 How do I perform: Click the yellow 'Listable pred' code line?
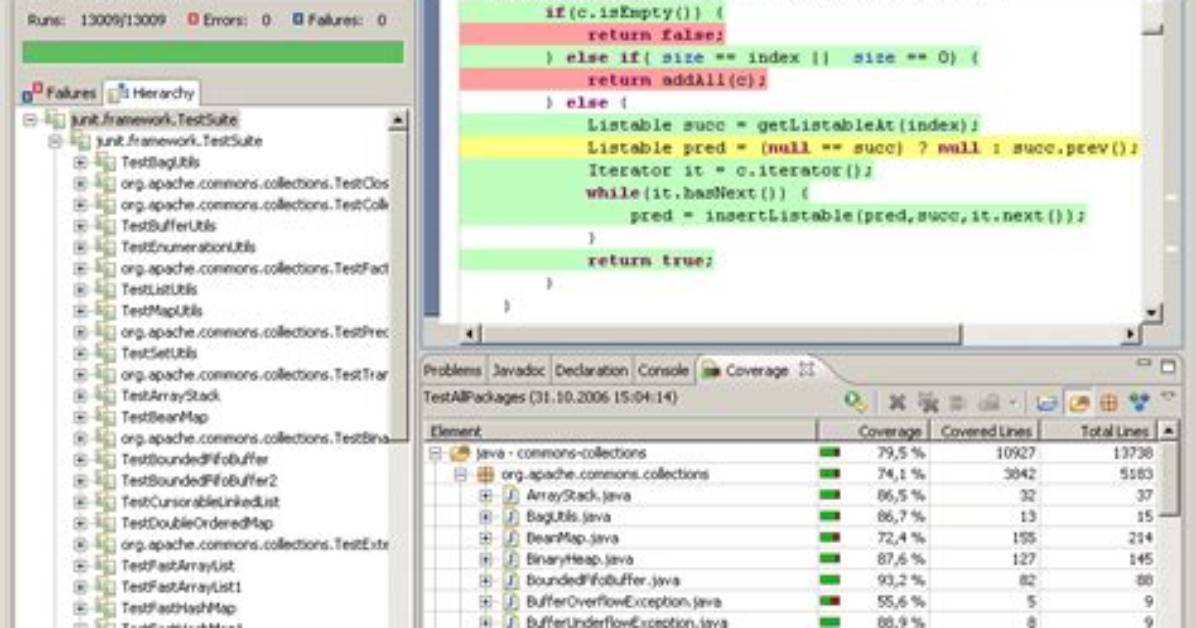[x=799, y=148]
